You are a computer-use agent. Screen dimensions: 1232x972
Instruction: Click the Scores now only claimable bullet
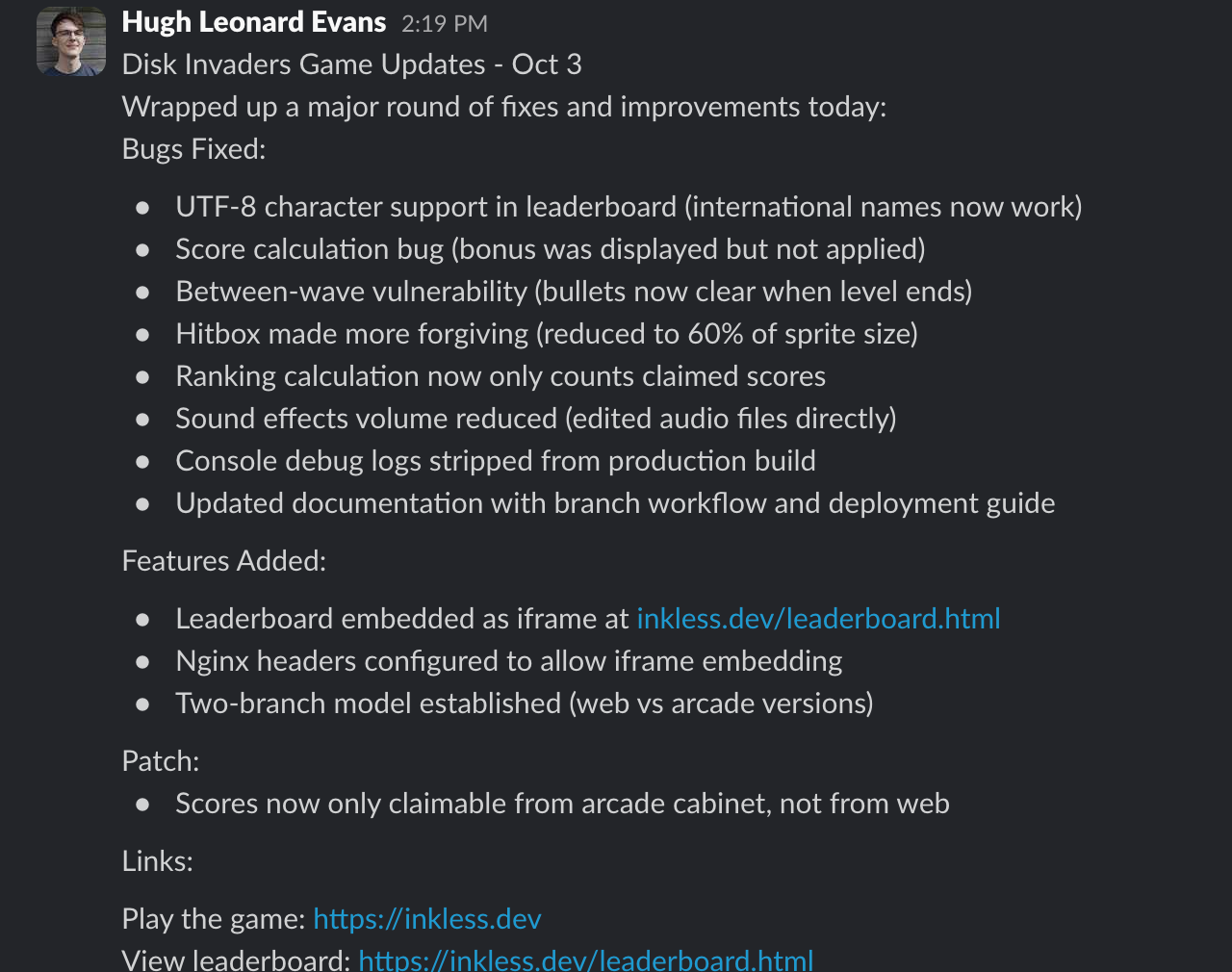click(x=562, y=804)
